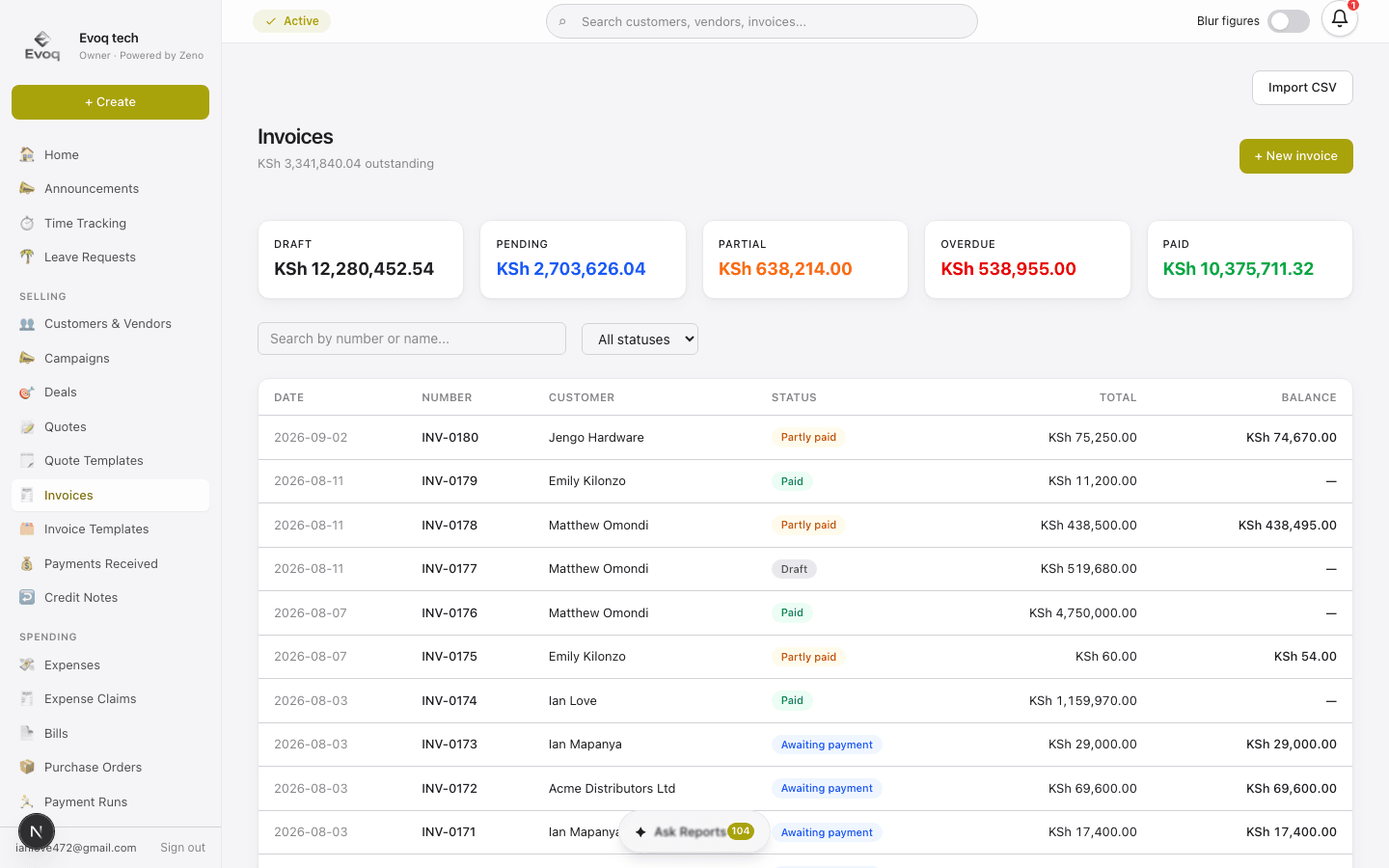Toggle the Blur figures switch

(x=1289, y=21)
